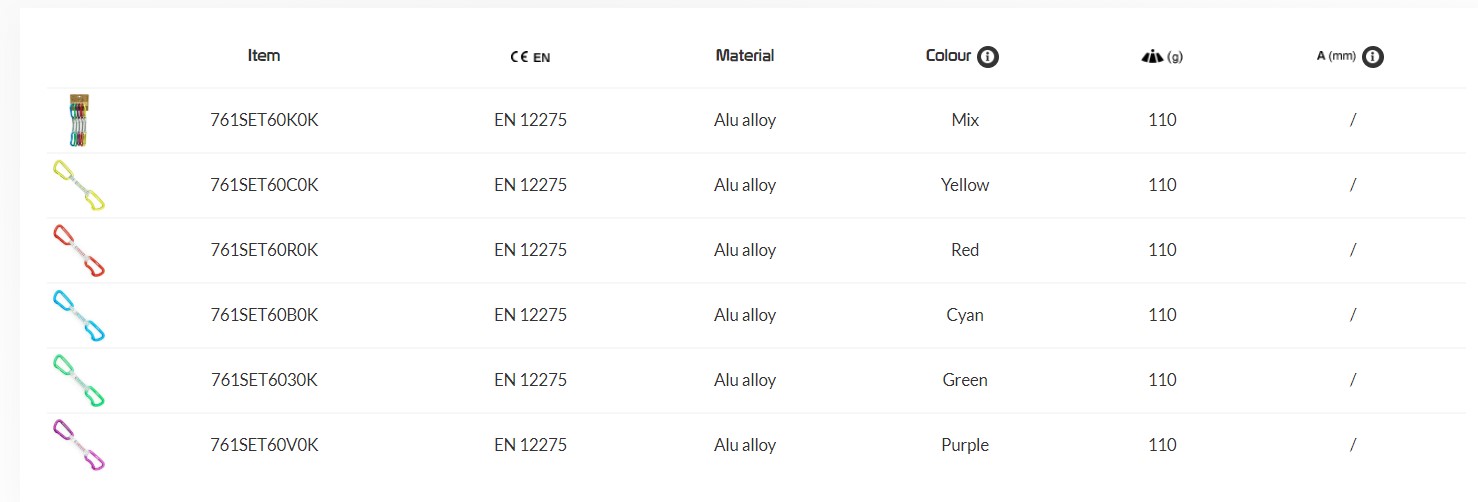Image resolution: width=1478 pixels, height=502 pixels.
Task: Select item code 761SET60K0K
Action: (x=264, y=120)
